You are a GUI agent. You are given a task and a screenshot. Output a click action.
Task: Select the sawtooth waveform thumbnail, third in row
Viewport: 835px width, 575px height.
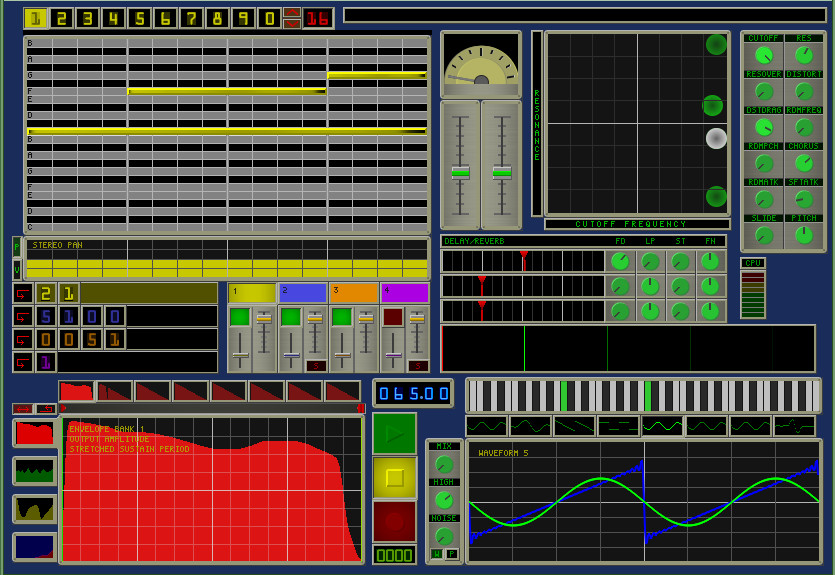point(574,426)
